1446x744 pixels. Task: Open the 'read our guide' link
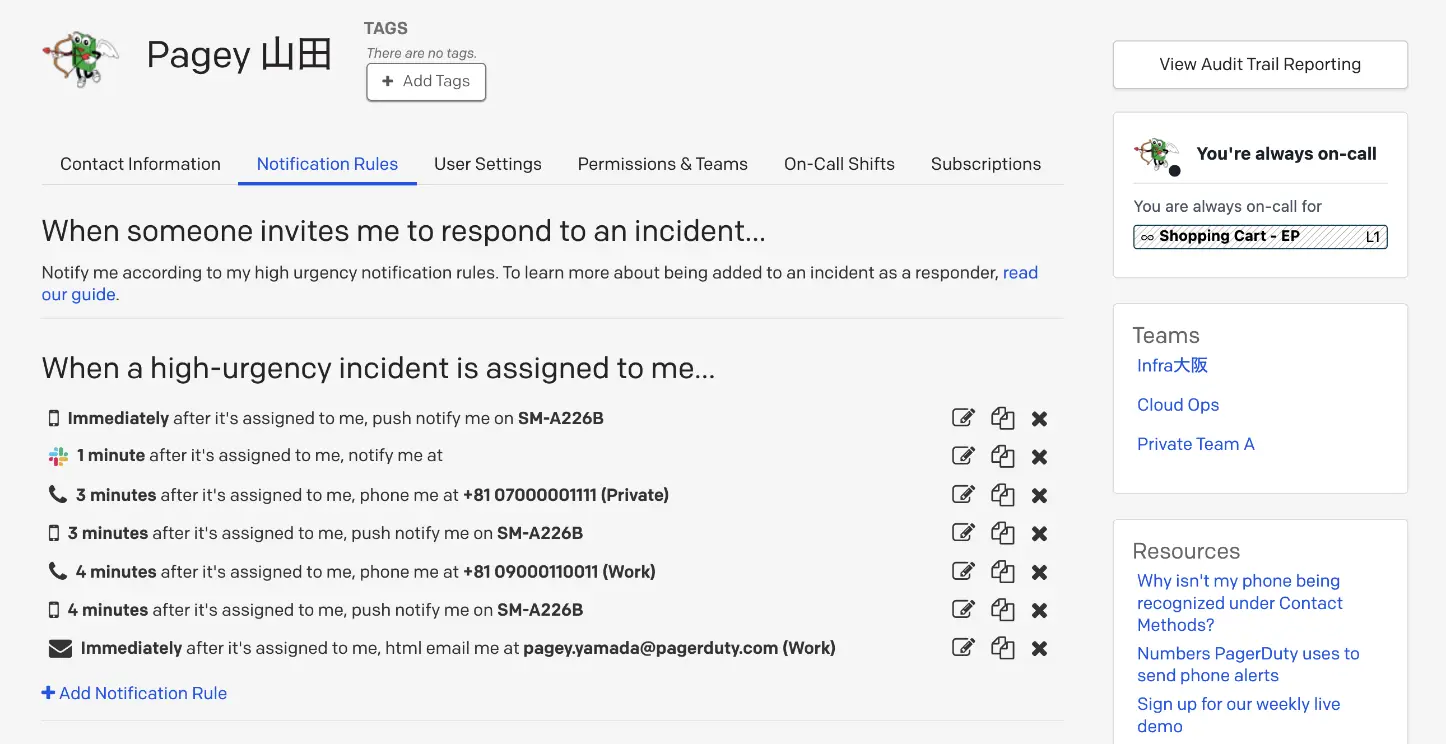(1020, 273)
